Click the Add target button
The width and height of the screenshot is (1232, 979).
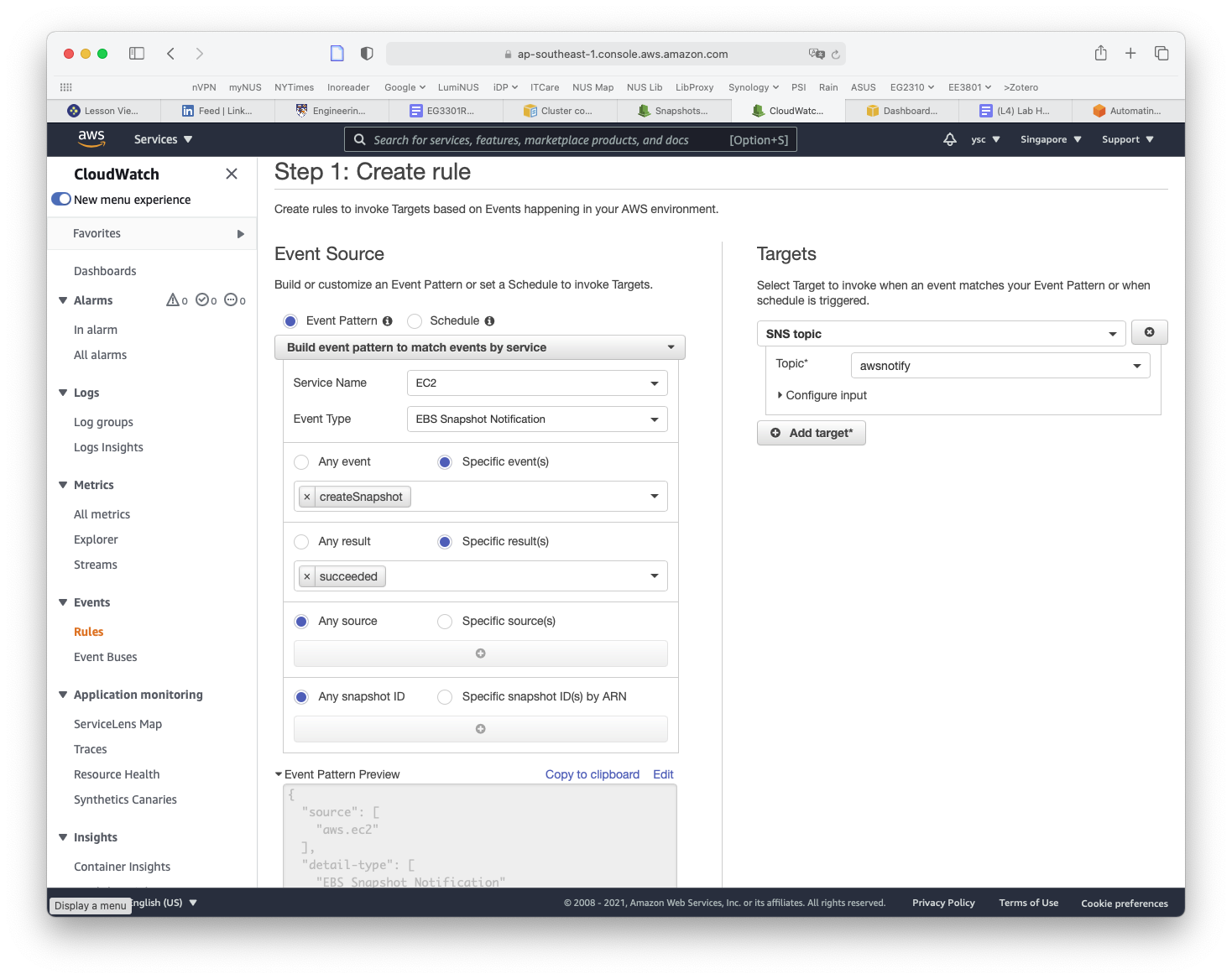point(811,433)
